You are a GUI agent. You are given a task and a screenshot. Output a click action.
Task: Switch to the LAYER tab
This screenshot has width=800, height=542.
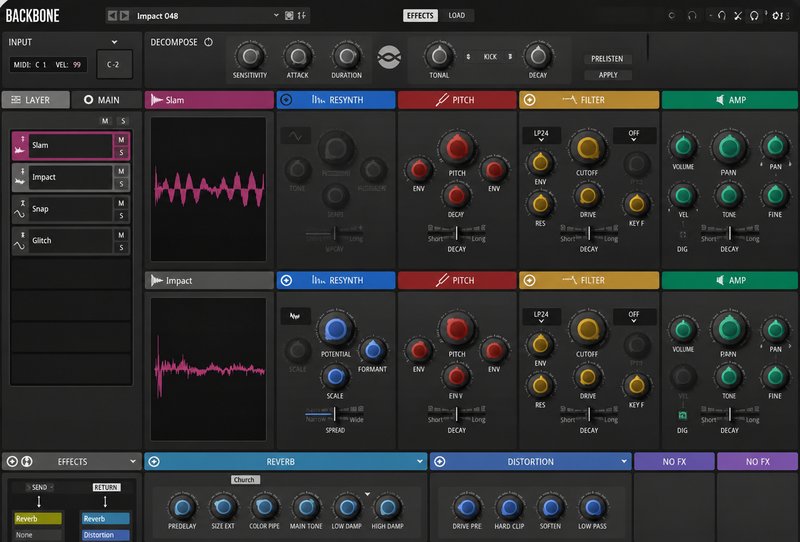coord(36,100)
